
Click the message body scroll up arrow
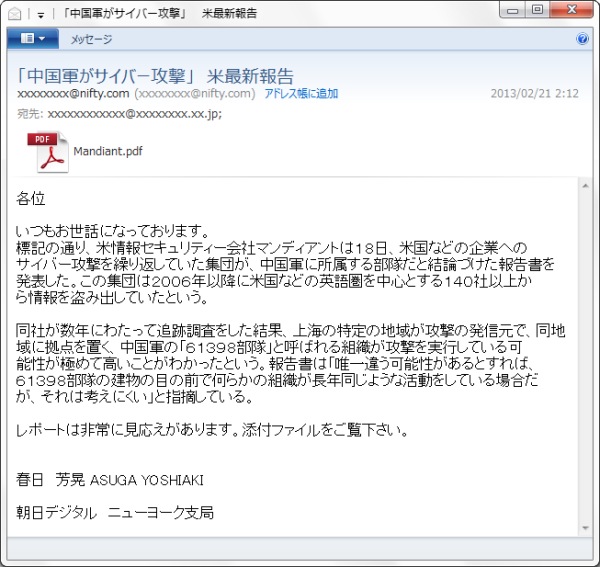[585, 186]
